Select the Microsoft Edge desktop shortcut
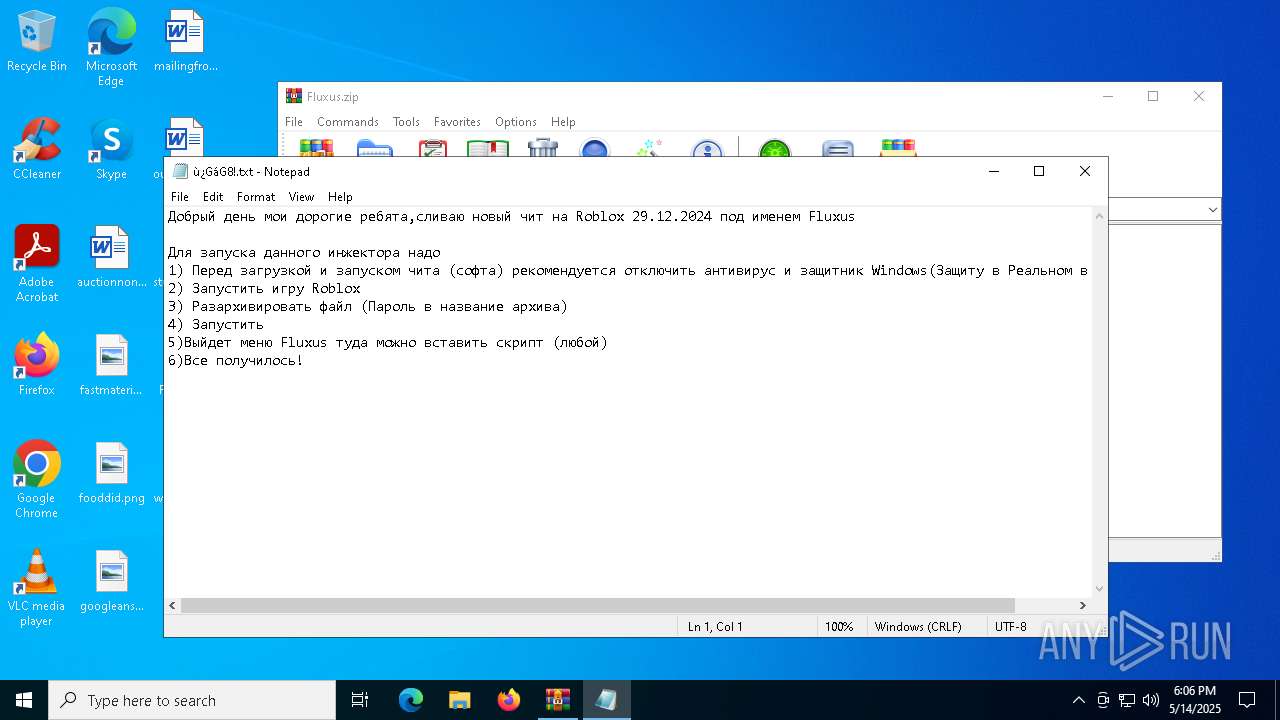The image size is (1280, 720). tap(111, 48)
